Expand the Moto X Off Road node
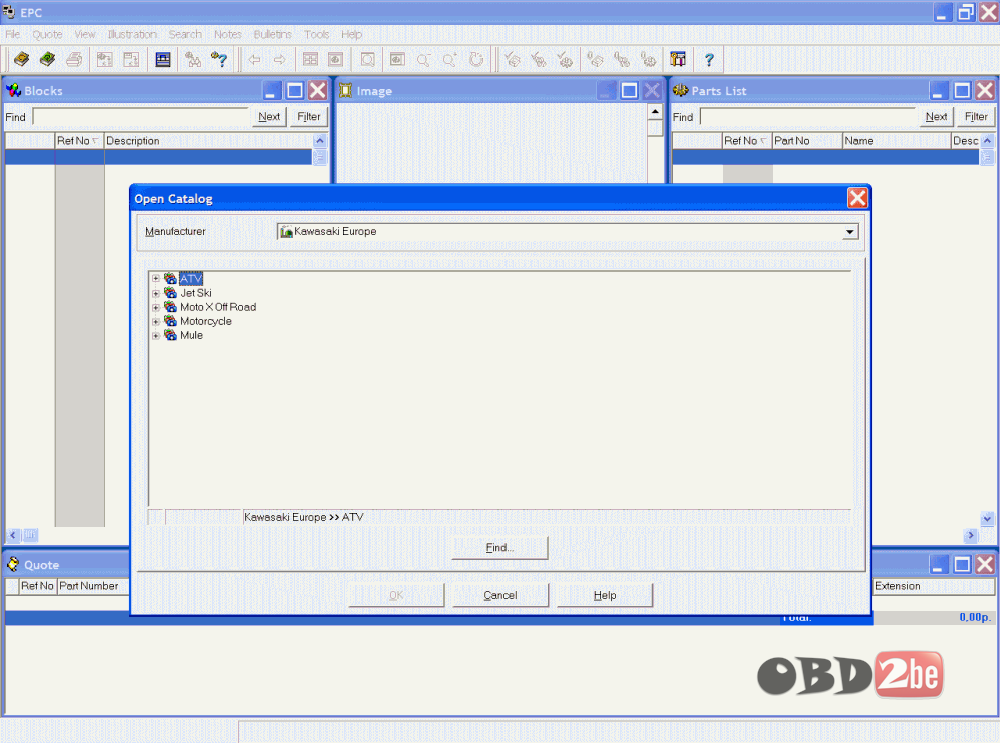Screen dimensions: 1000x743 pyautogui.click(x=156, y=307)
